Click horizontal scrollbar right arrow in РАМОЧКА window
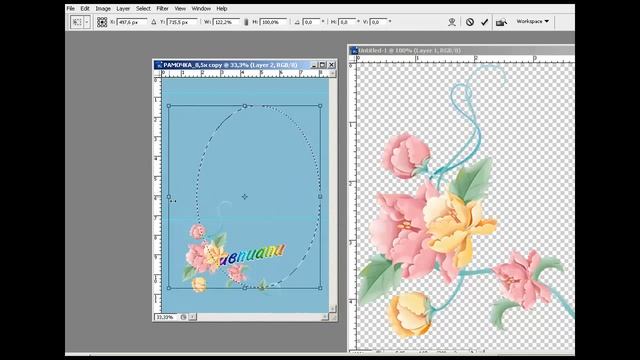640x360 pixels. [325, 317]
